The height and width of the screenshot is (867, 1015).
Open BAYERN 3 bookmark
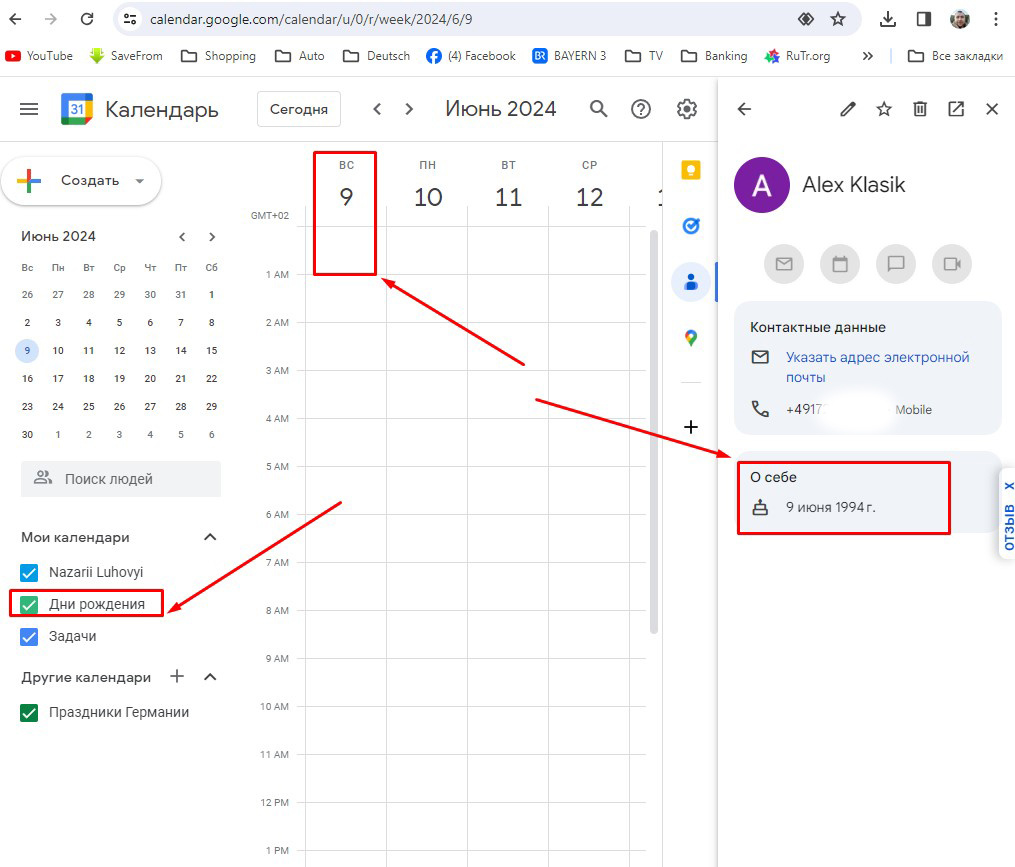point(569,56)
